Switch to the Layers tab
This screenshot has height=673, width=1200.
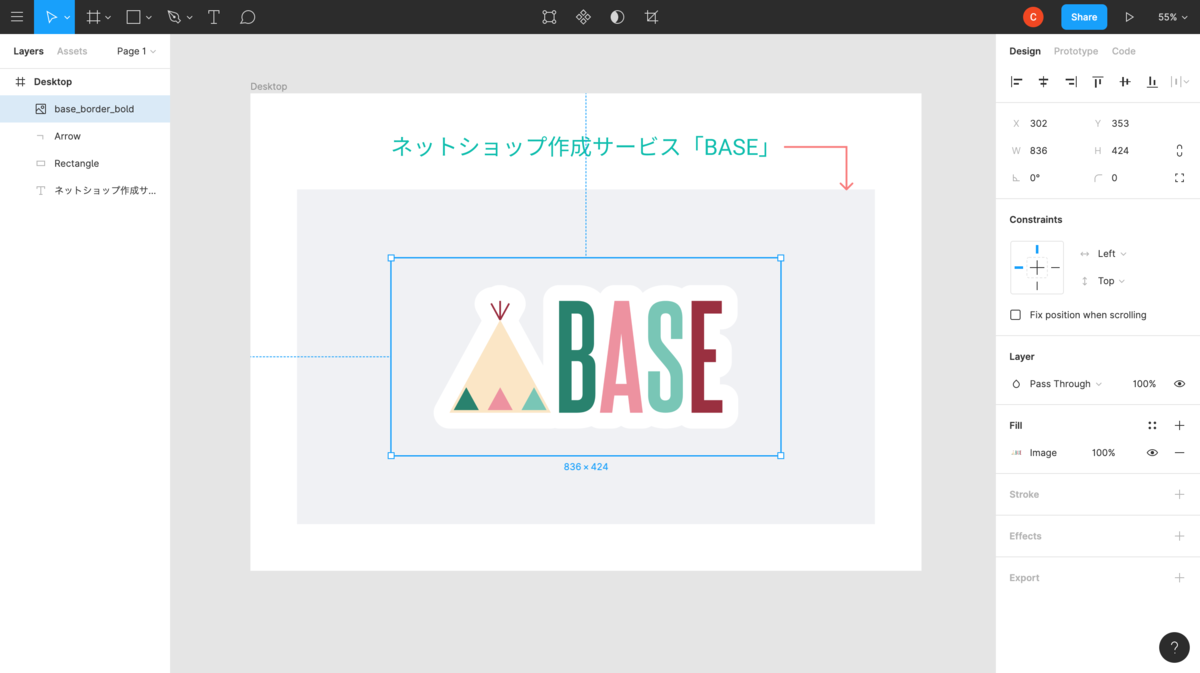coord(28,51)
